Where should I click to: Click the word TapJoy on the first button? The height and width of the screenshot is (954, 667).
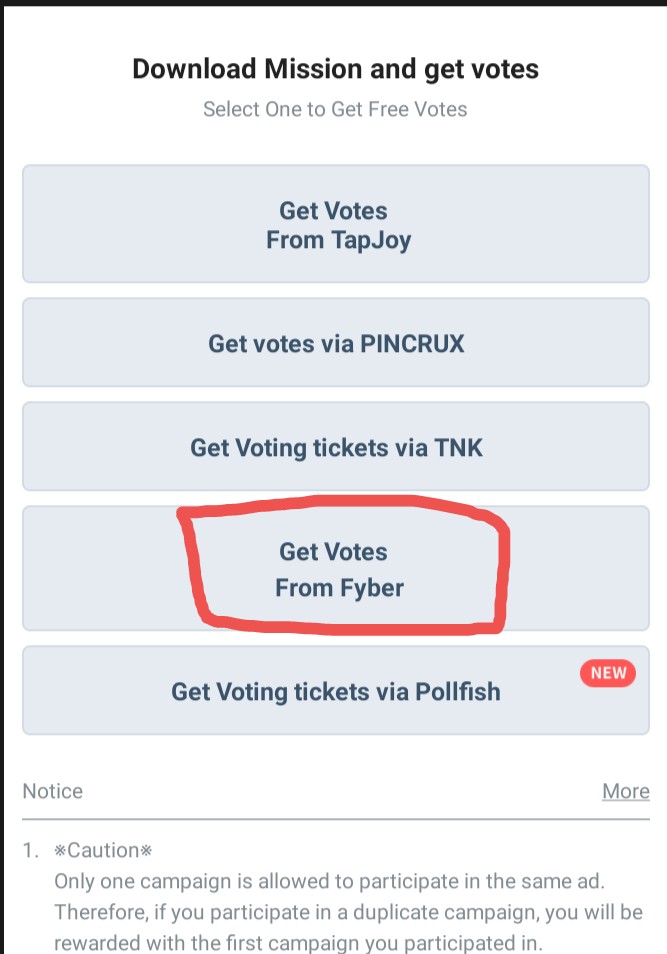click(370, 241)
